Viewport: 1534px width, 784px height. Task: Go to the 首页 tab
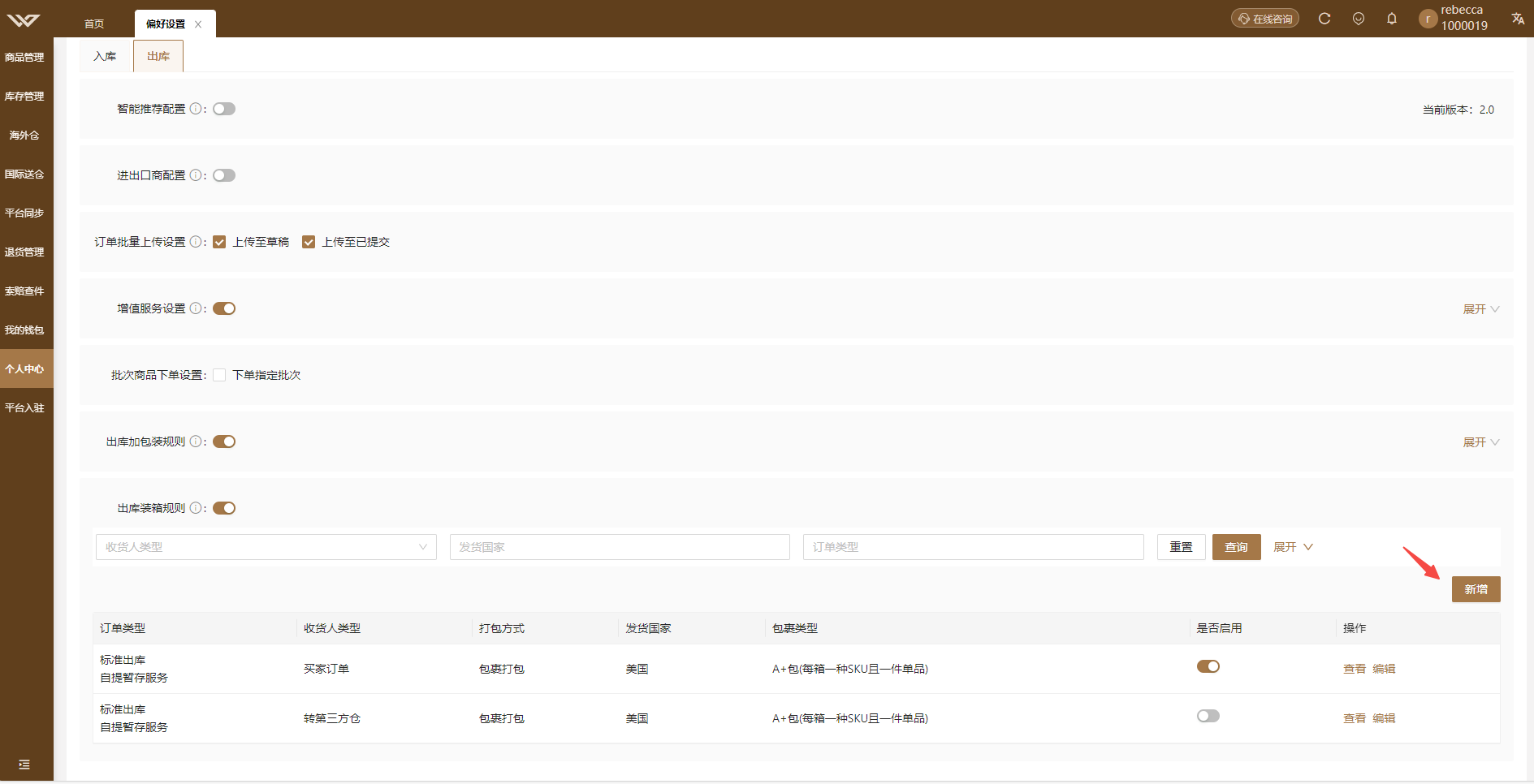click(94, 24)
